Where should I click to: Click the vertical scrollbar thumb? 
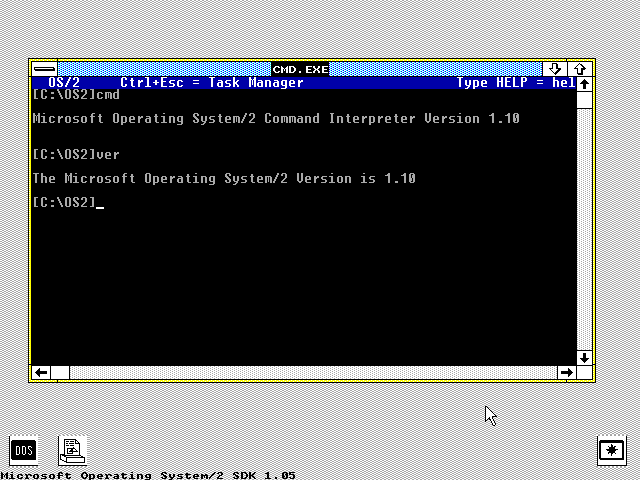(x=584, y=100)
